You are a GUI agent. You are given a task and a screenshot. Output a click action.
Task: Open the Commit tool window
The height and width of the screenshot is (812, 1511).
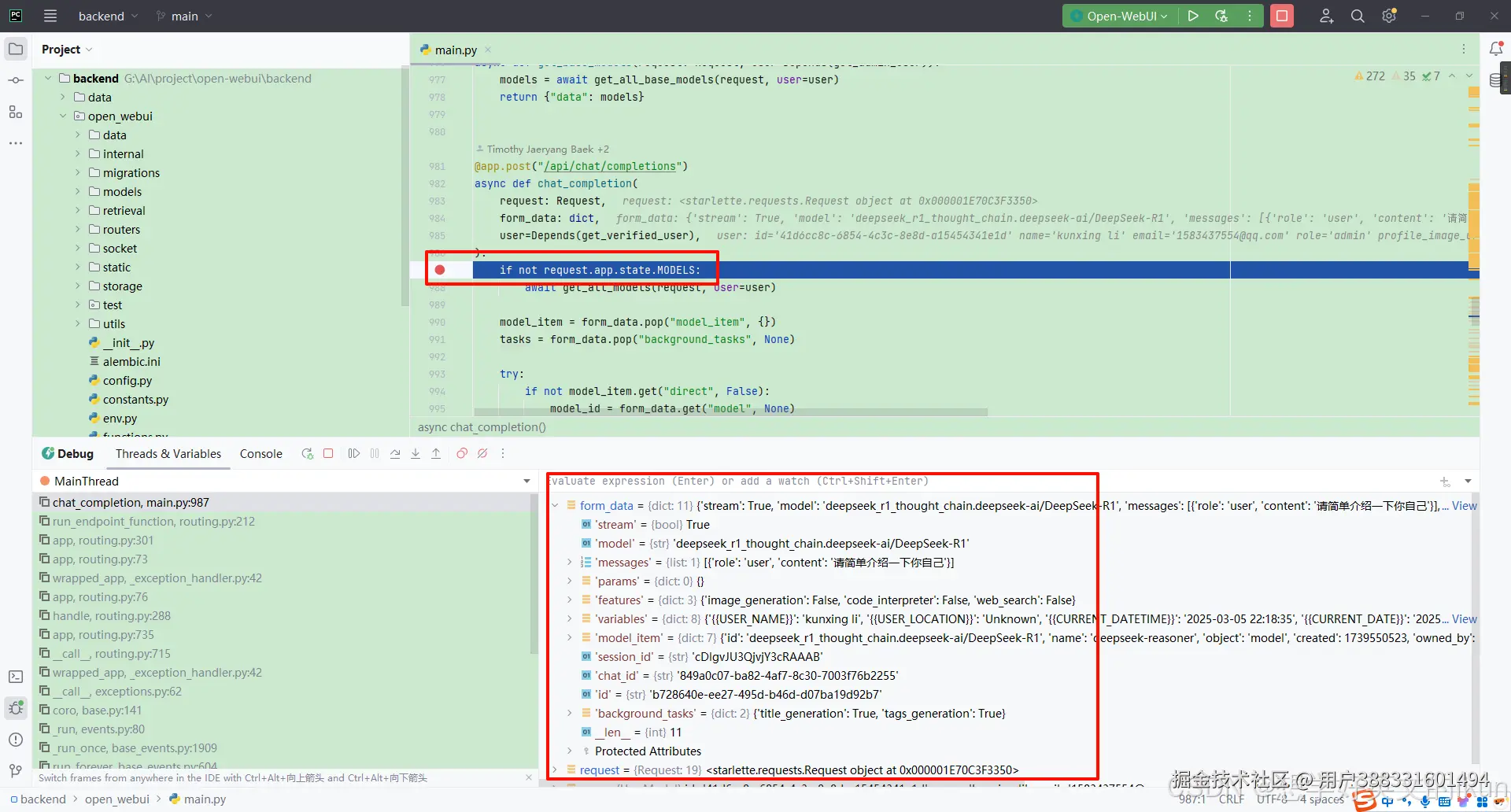16,80
